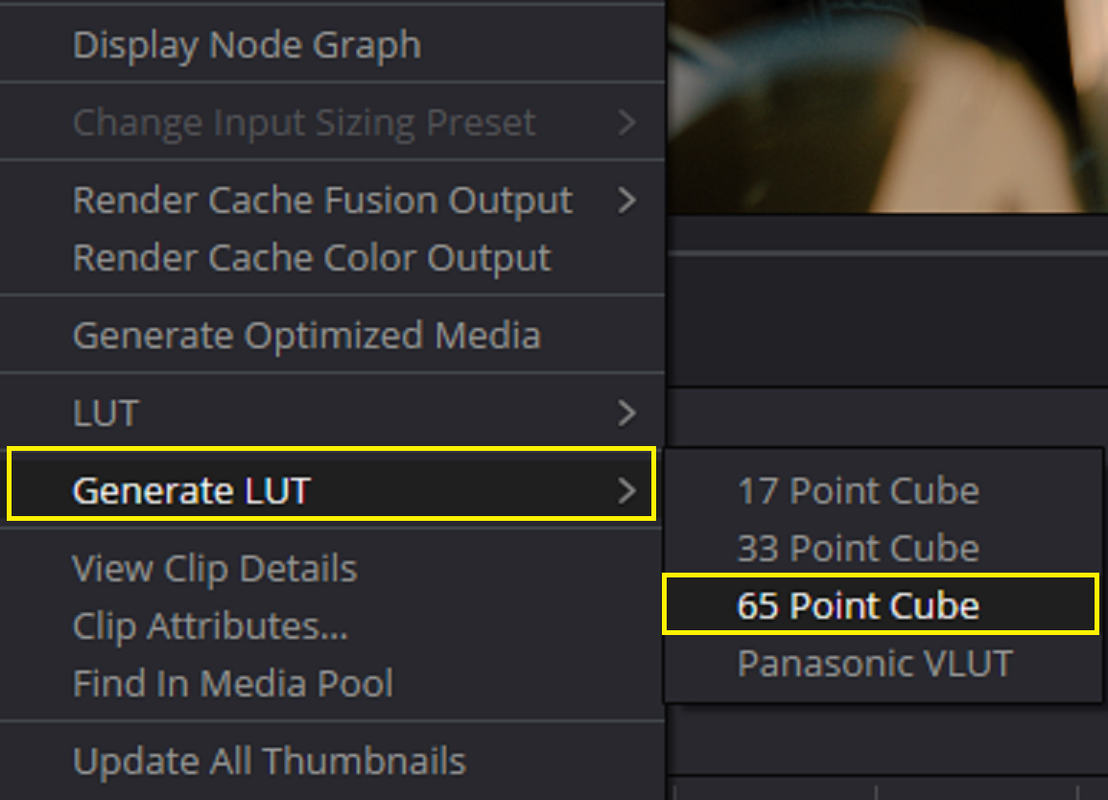The height and width of the screenshot is (800, 1108).
Task: Choose Render Cache Color Output
Action: (332, 258)
